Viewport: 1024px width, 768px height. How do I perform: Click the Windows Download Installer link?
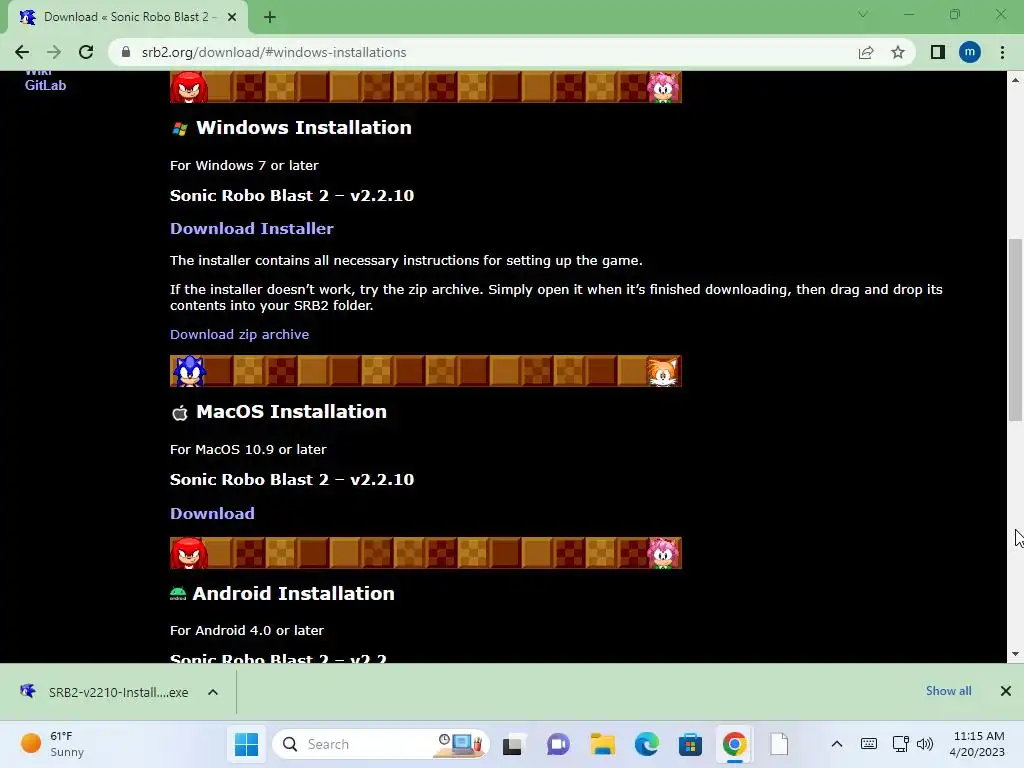[x=251, y=229]
